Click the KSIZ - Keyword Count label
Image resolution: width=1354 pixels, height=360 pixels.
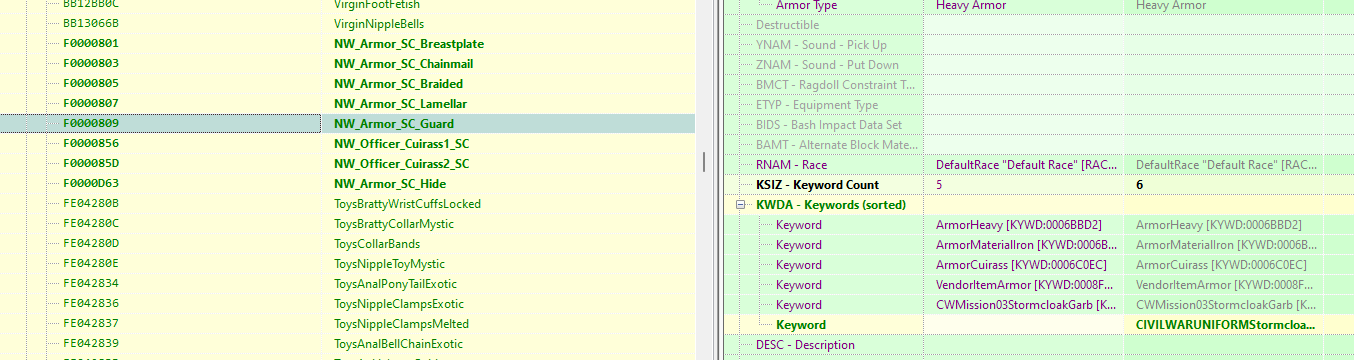point(817,184)
